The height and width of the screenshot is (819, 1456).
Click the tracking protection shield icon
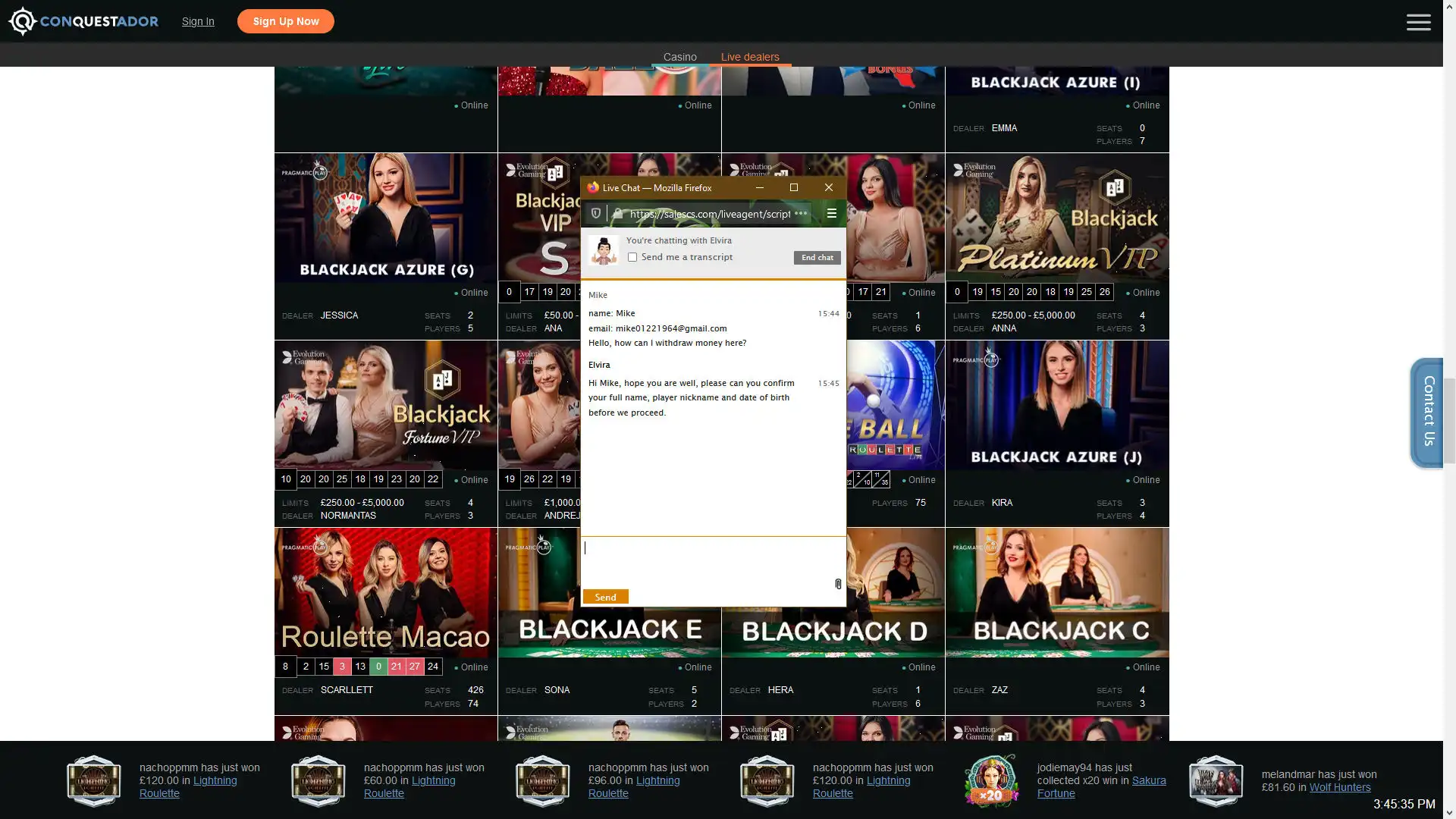tap(596, 213)
